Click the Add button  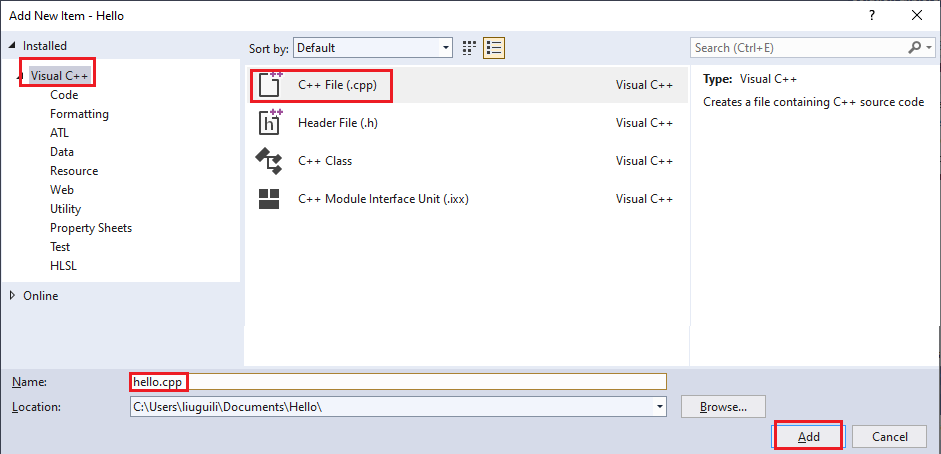click(x=808, y=437)
